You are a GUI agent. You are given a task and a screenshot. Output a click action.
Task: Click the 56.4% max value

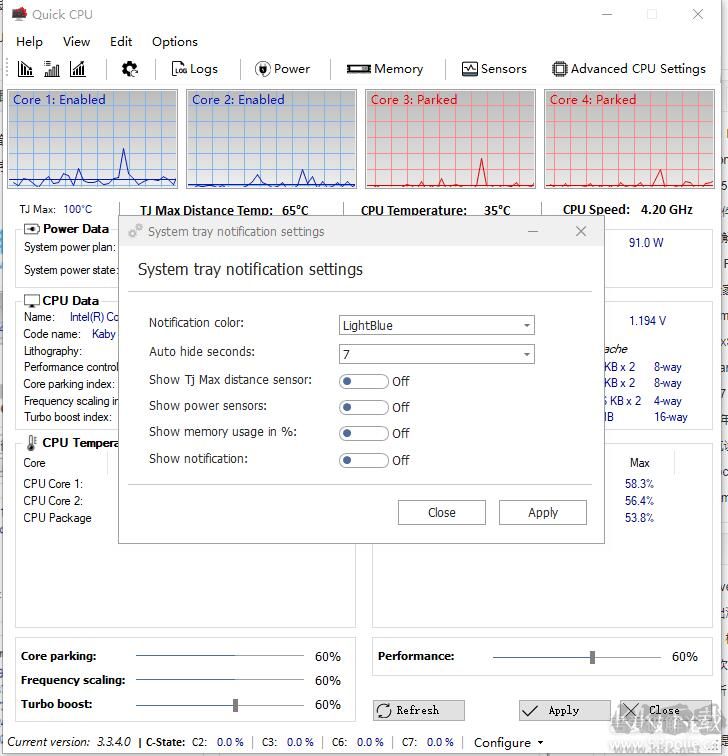639,500
